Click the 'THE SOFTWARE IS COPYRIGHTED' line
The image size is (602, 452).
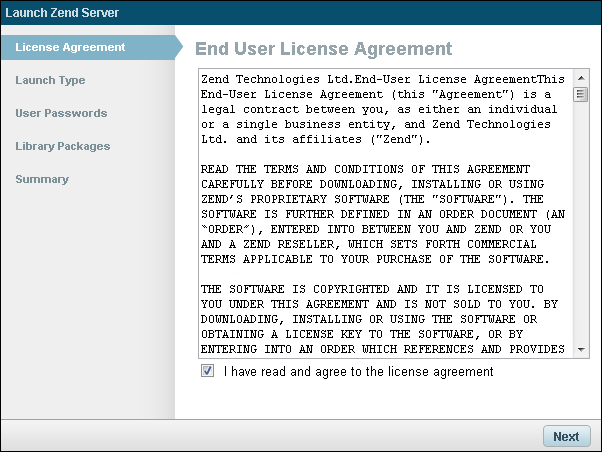[372, 289]
